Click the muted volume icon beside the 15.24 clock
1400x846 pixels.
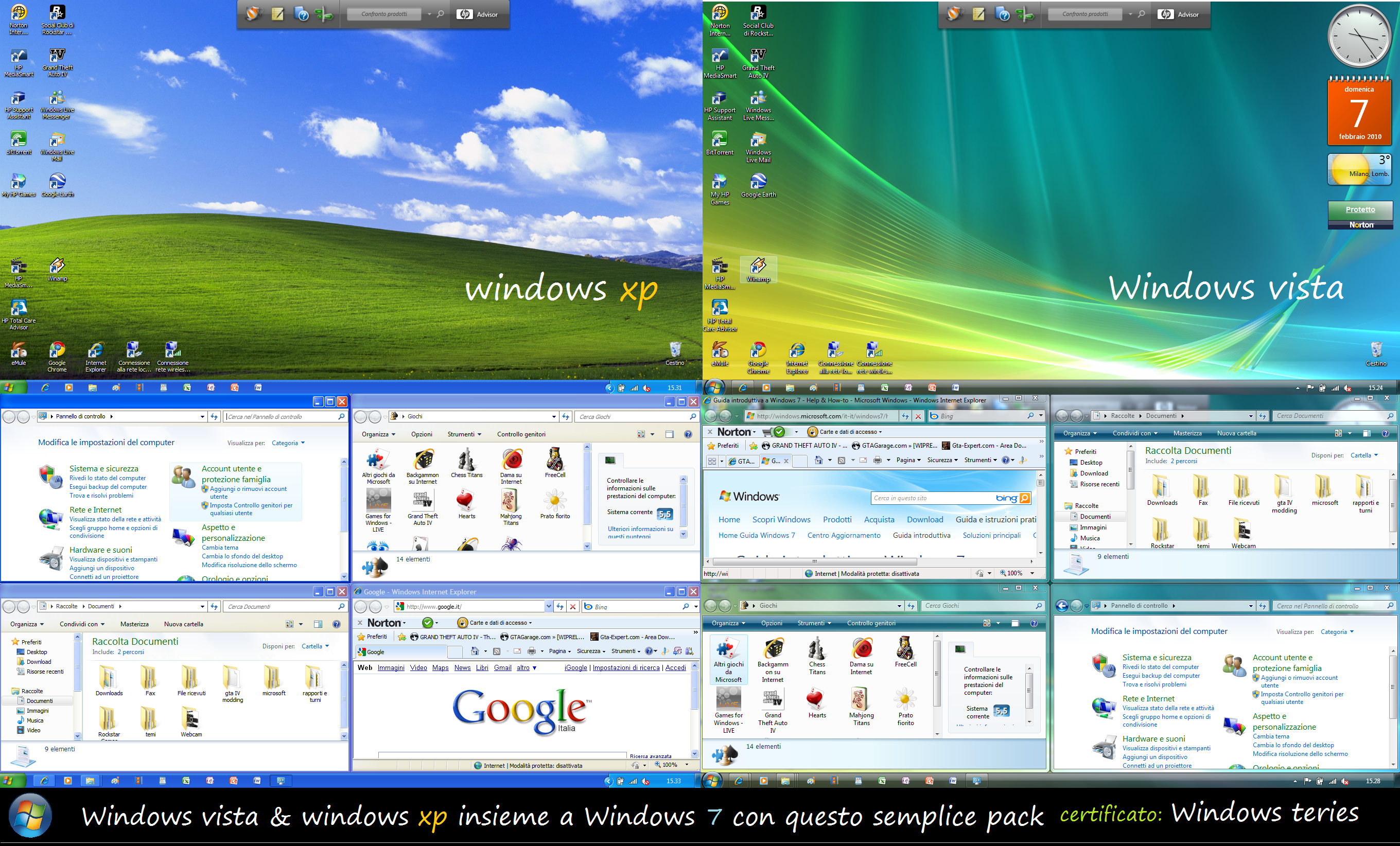tap(1347, 388)
